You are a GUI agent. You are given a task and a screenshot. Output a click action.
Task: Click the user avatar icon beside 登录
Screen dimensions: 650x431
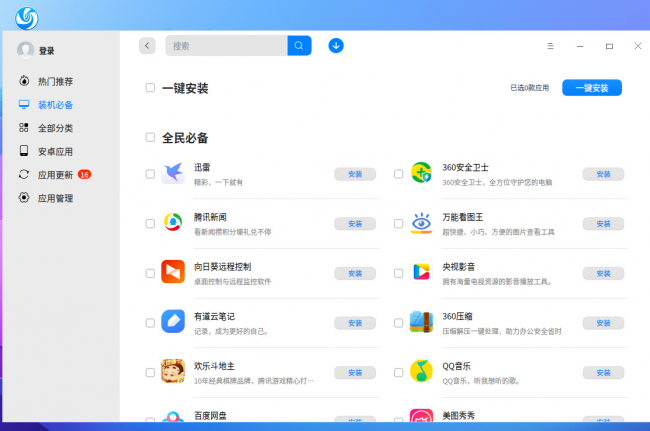click(25, 50)
